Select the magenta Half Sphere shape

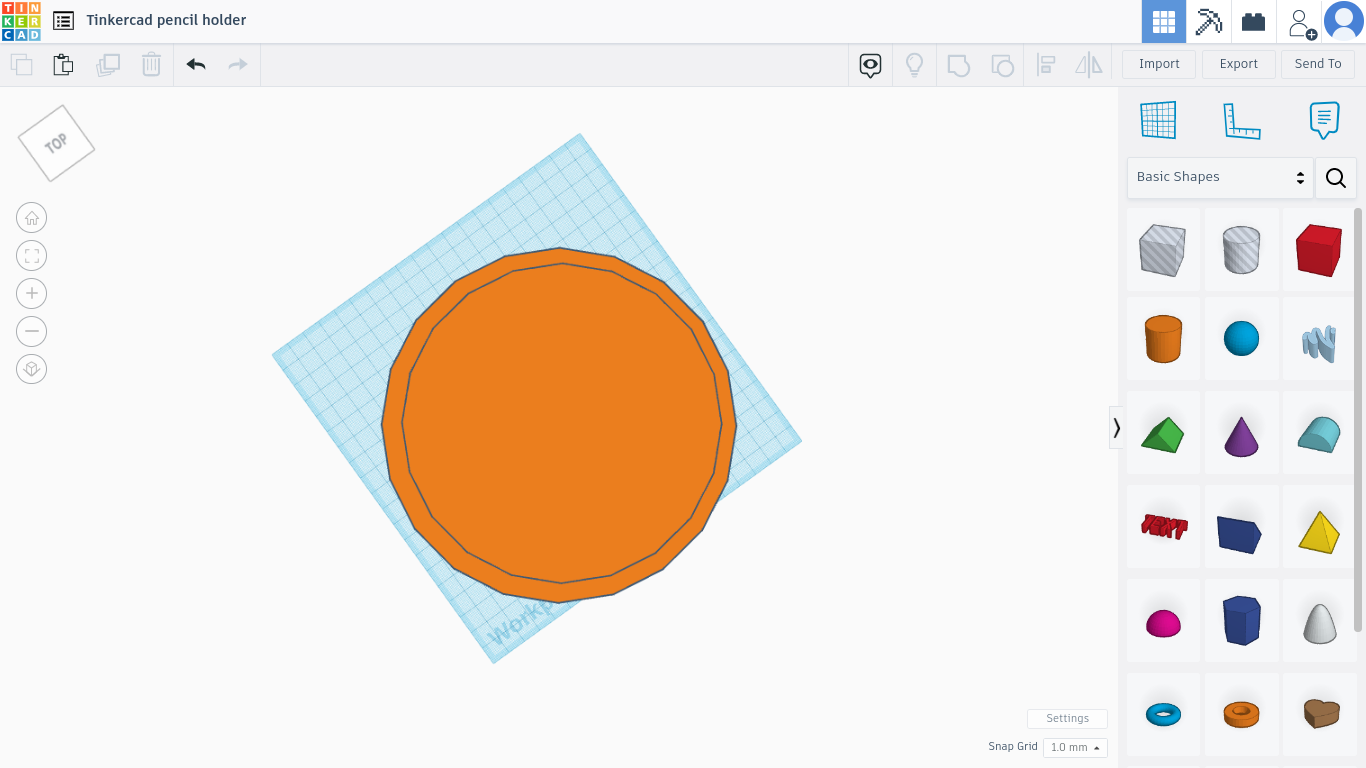click(1163, 622)
